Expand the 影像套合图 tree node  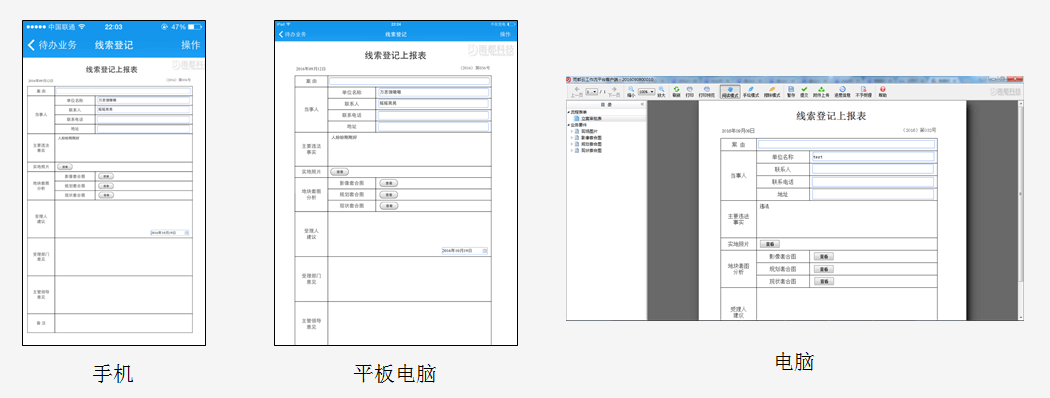[x=571, y=137]
